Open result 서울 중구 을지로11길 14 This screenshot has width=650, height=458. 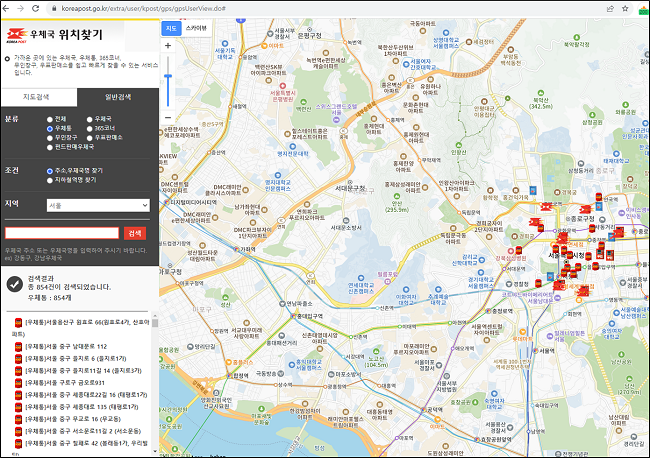coord(83,371)
